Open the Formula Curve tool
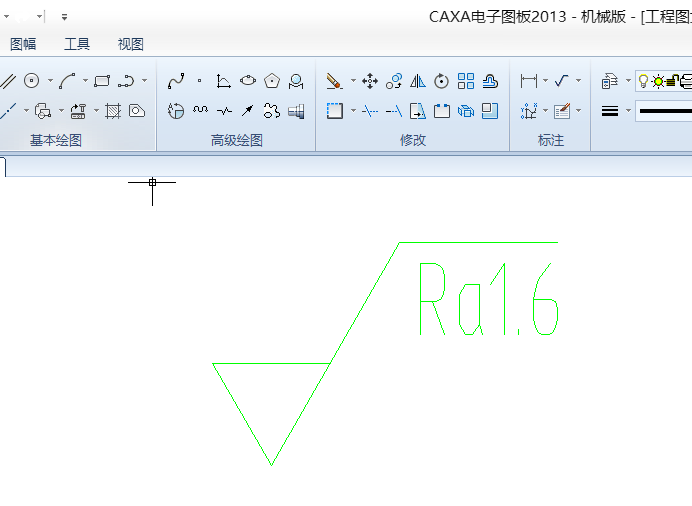The width and height of the screenshot is (692, 506). (223, 81)
